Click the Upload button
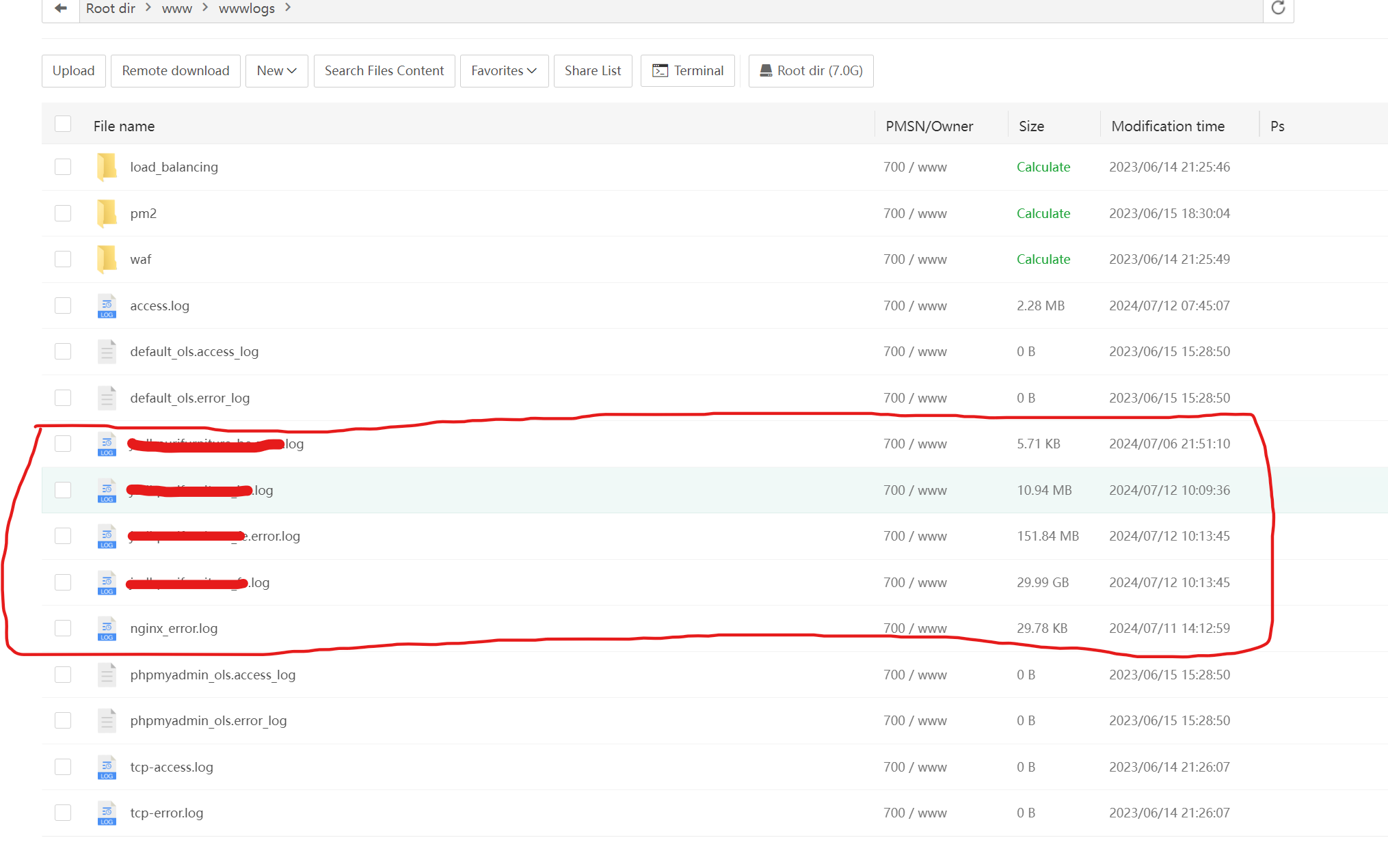The image size is (1388, 868). pos(73,71)
